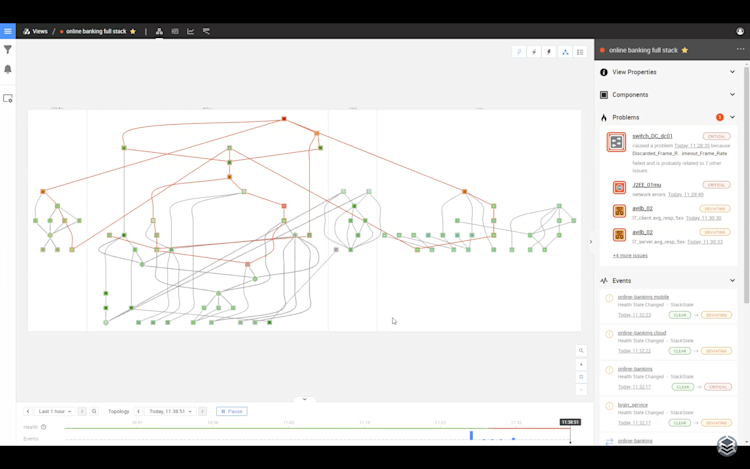Image resolution: width=750 pixels, height=469 pixels.
Task: Click Today 11:32:22 event timestamp
Action: click(x=634, y=351)
